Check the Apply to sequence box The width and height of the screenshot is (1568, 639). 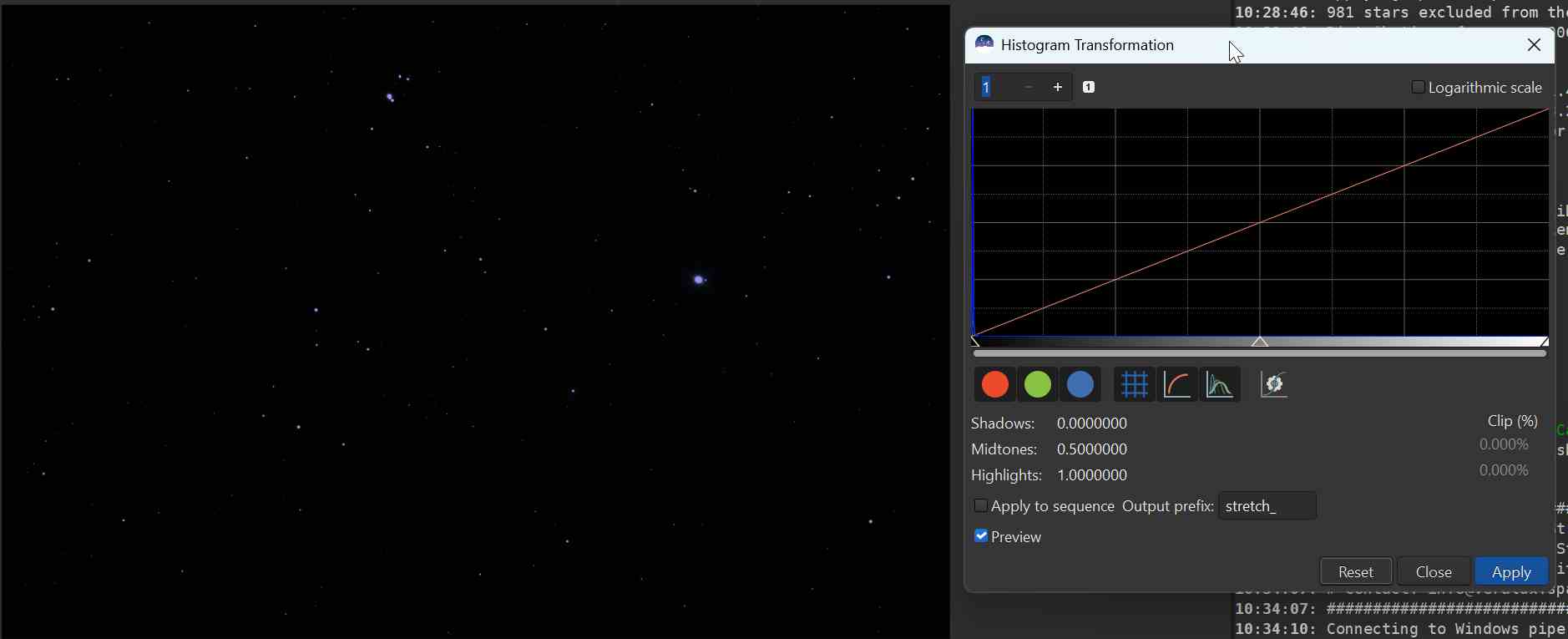[x=981, y=506]
